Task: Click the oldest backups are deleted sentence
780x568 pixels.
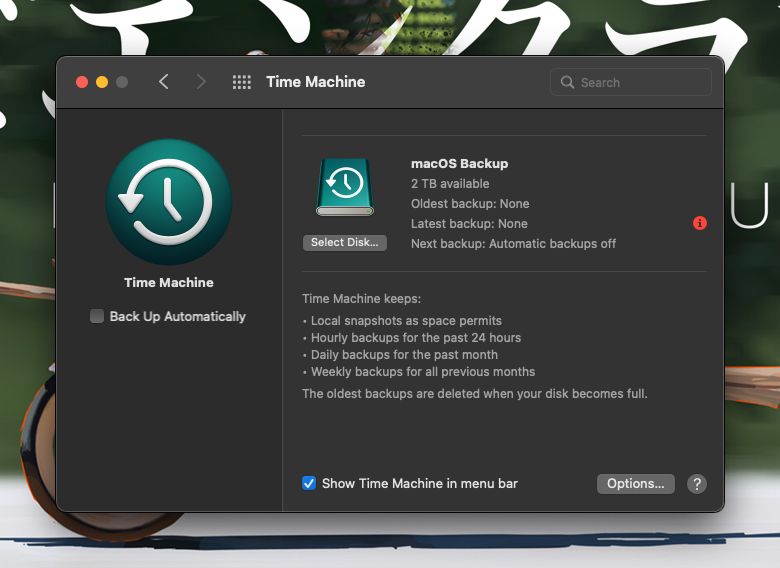Action: (x=475, y=393)
